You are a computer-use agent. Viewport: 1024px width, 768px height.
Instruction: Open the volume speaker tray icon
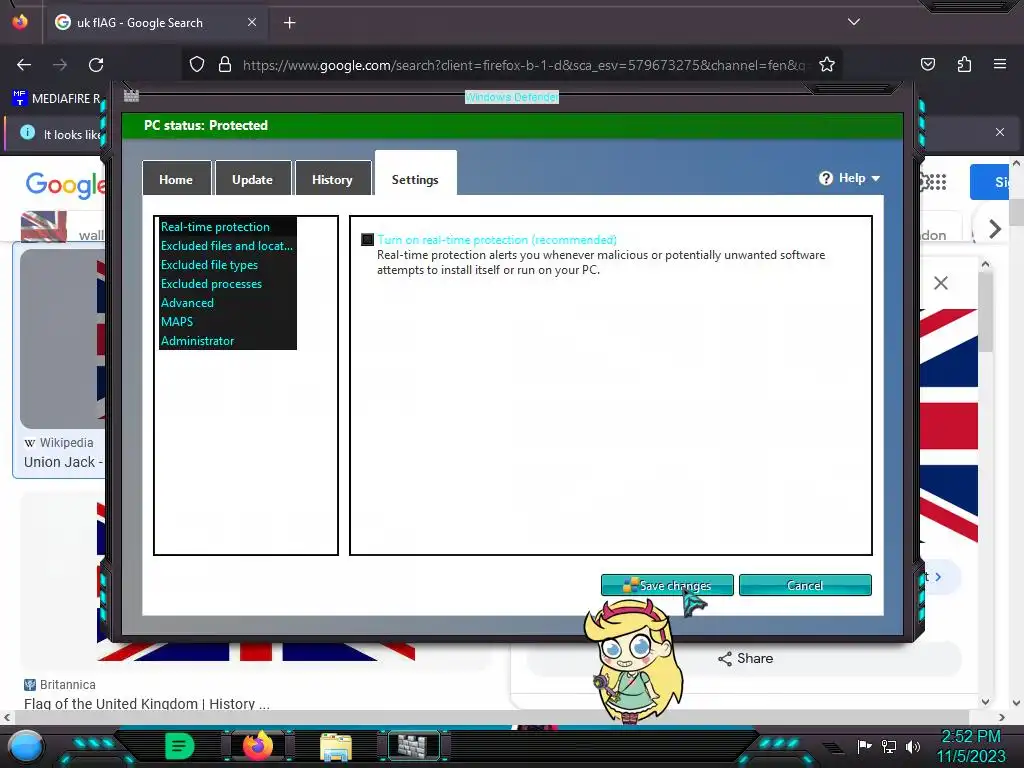[x=912, y=746]
